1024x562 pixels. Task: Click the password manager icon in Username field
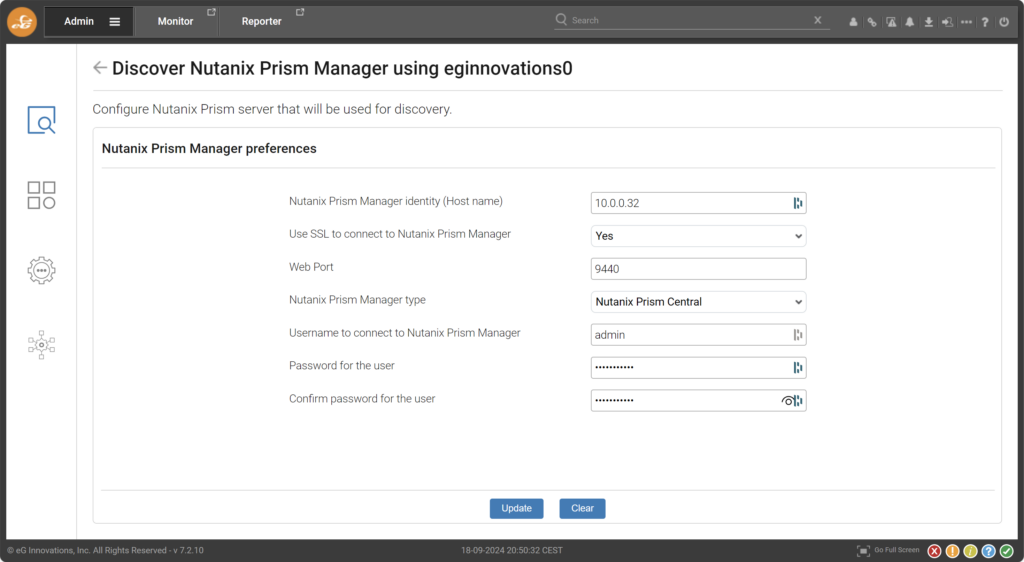coord(797,335)
